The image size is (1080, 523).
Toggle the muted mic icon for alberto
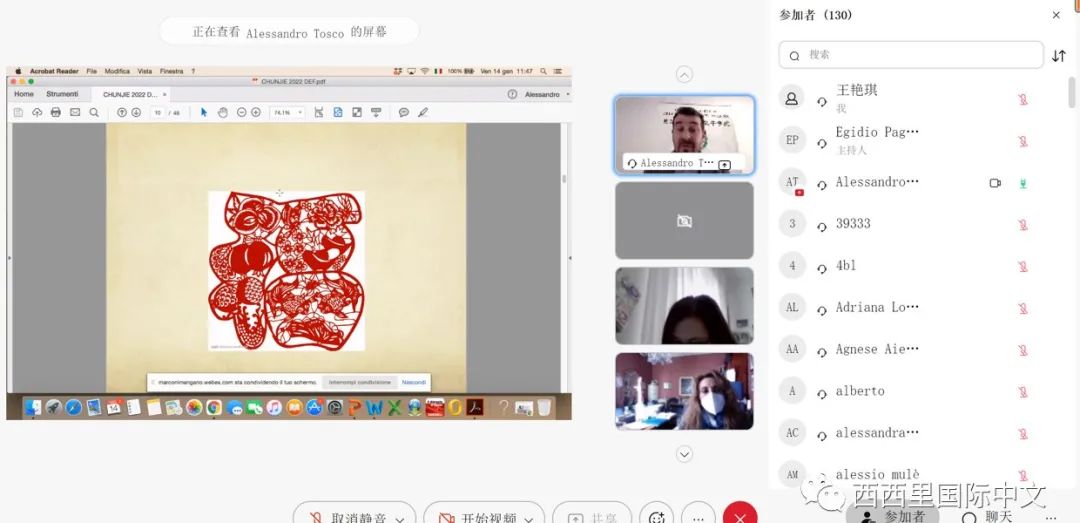[x=1023, y=391]
